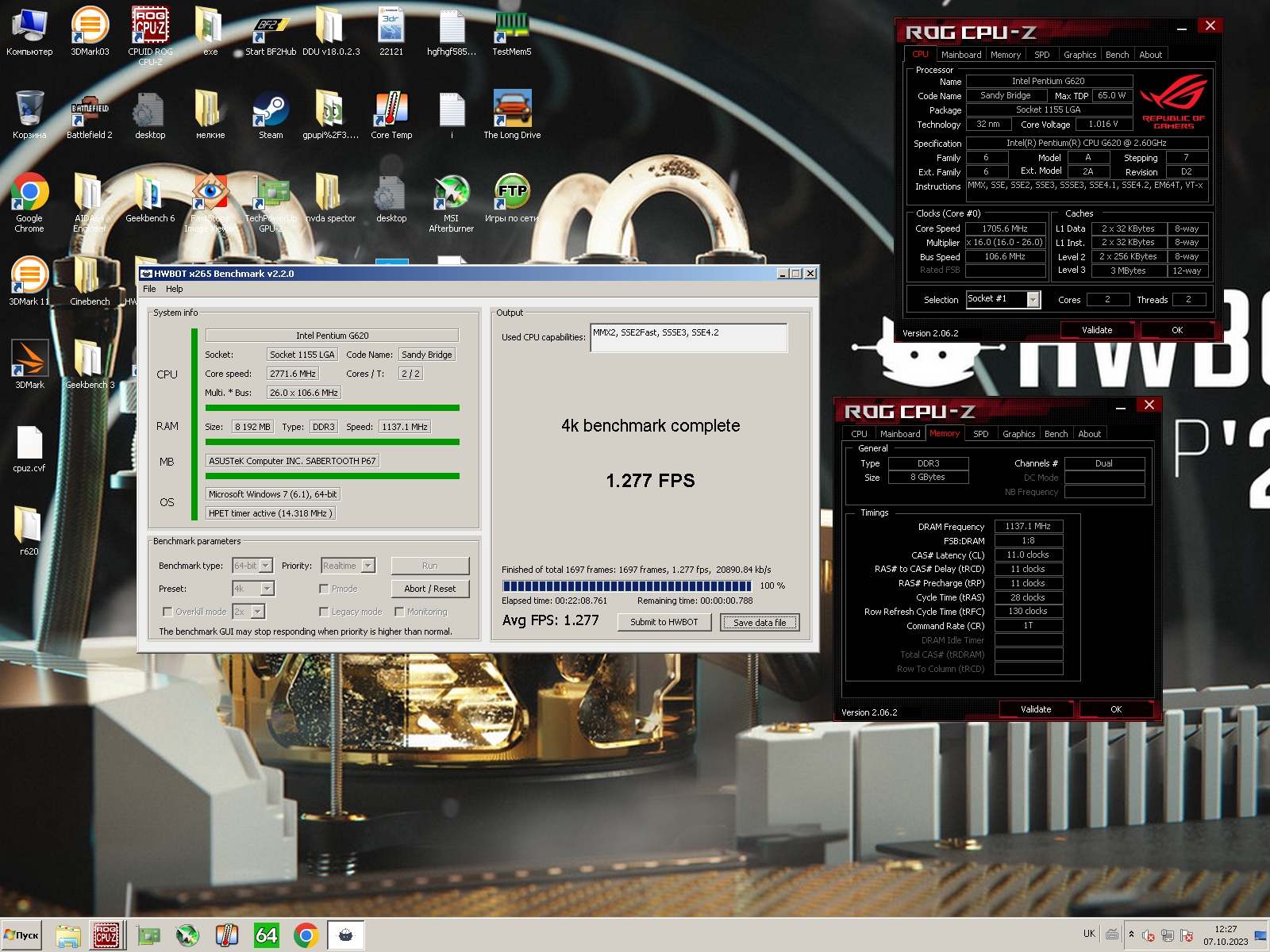Screen dimensions: 1270x952
Task: Click the DRAM Frequency 1137.1 MHz value
Action: click(1028, 526)
